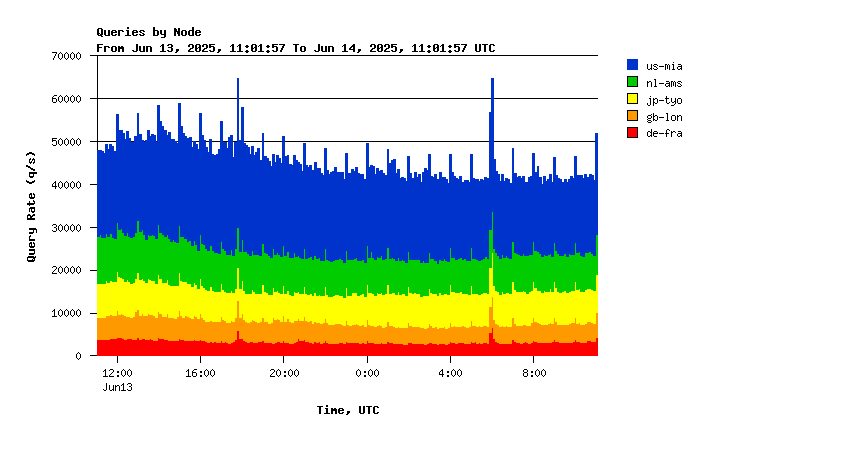Click the 8:00 time axis label
The height and width of the screenshot is (450, 850).
pos(534,373)
